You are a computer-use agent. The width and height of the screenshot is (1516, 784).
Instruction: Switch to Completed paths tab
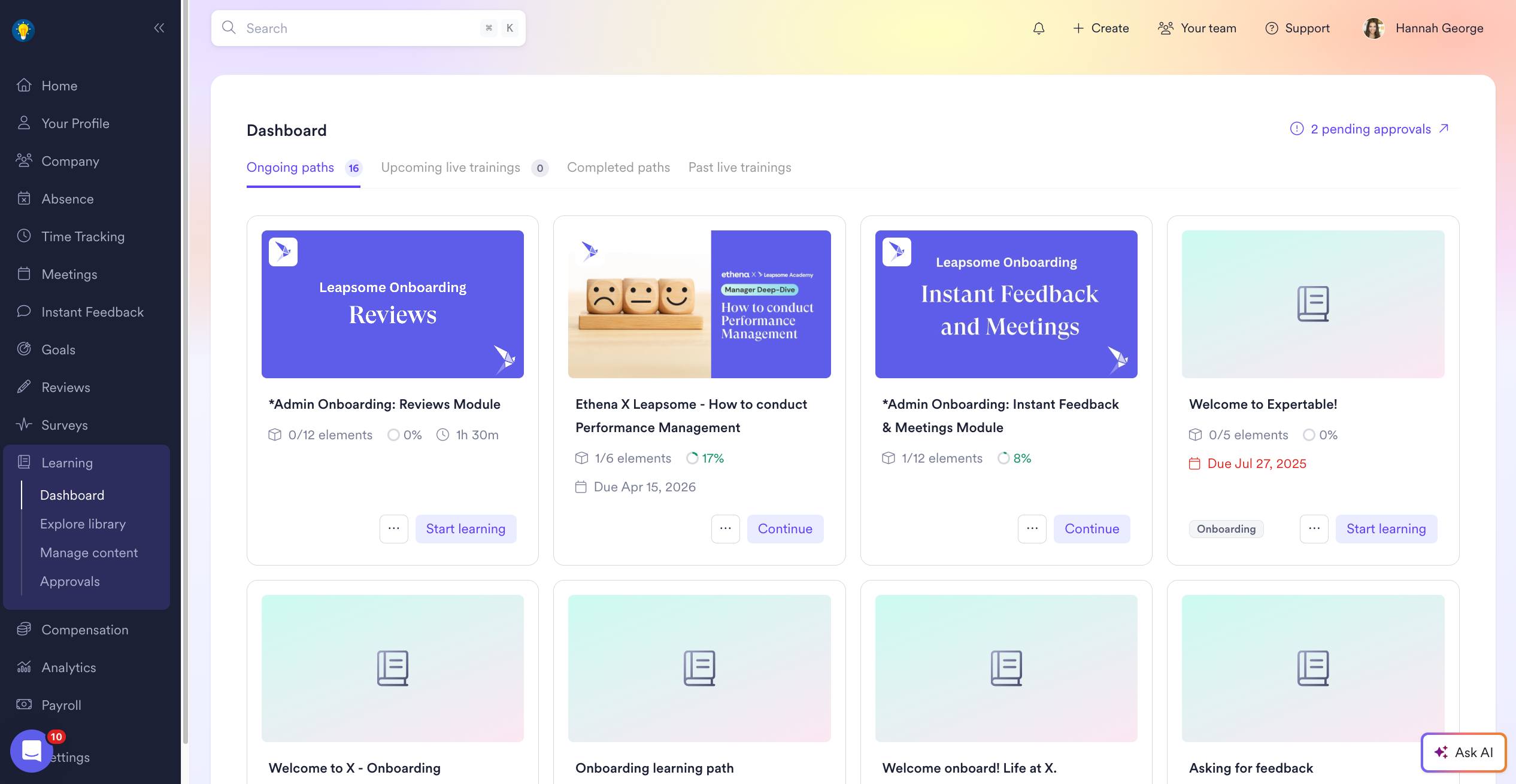coord(618,168)
